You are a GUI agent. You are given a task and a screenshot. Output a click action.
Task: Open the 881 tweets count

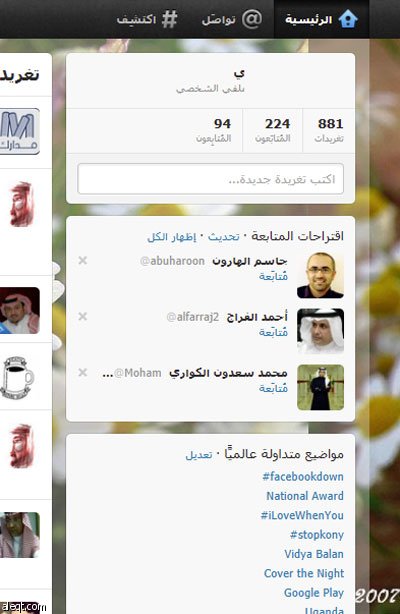point(329,130)
